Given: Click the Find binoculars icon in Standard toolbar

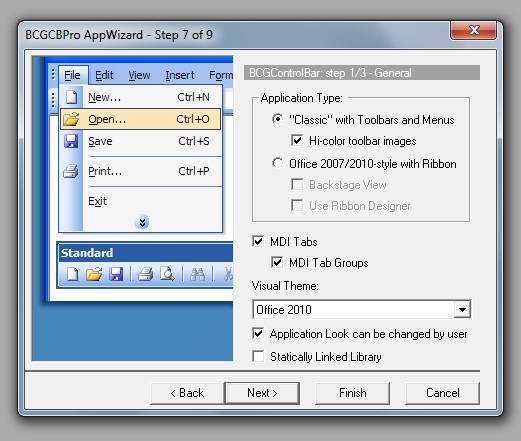Looking at the screenshot, I should pos(197,274).
